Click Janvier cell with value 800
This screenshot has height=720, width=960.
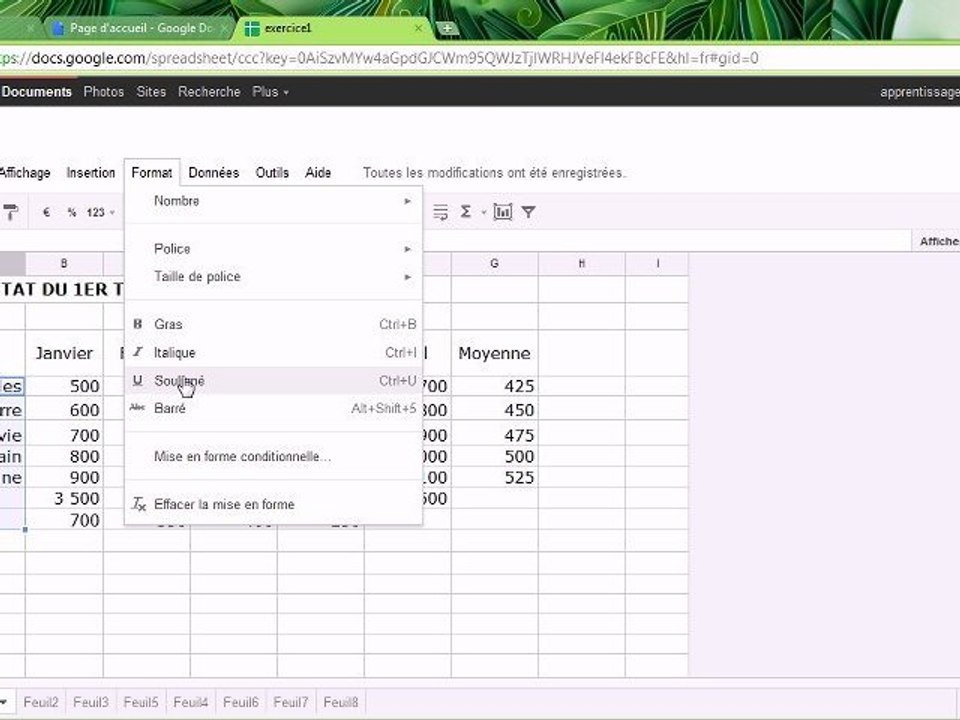(x=64, y=456)
